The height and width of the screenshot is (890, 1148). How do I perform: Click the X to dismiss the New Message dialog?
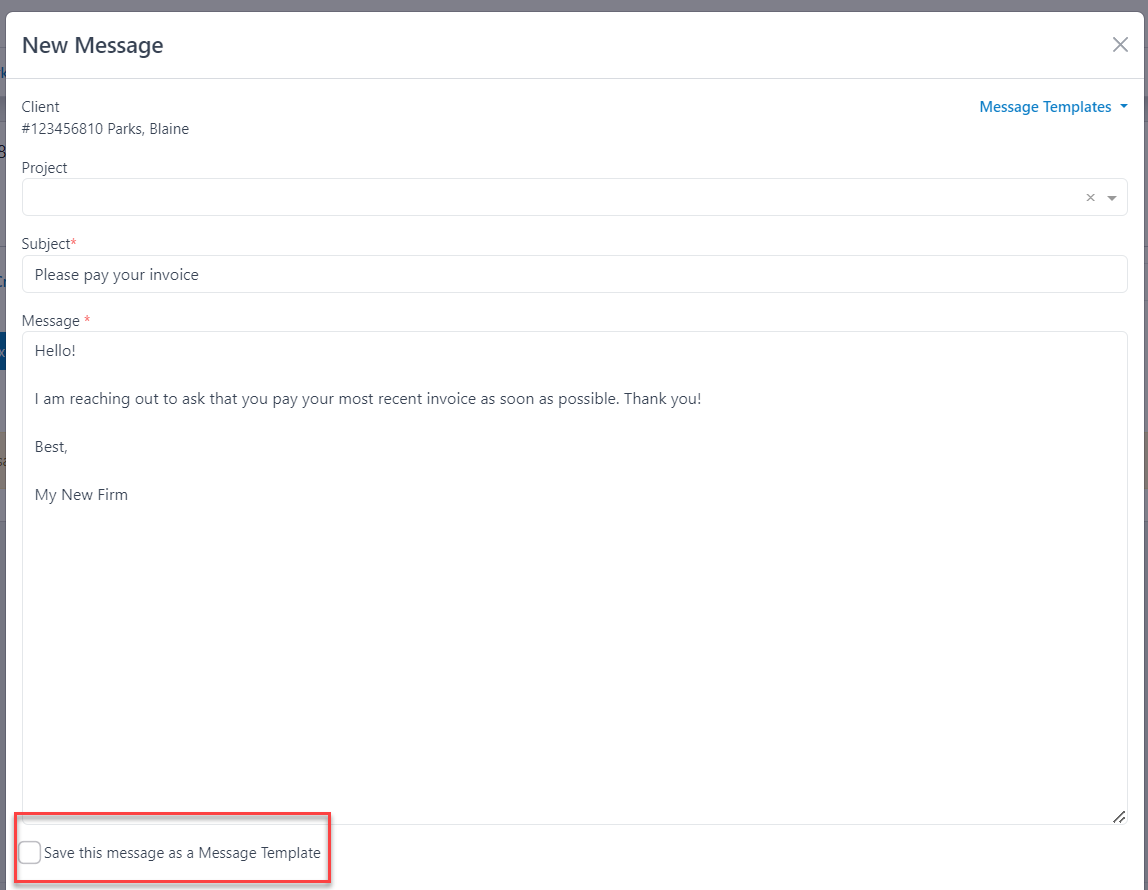1120,44
